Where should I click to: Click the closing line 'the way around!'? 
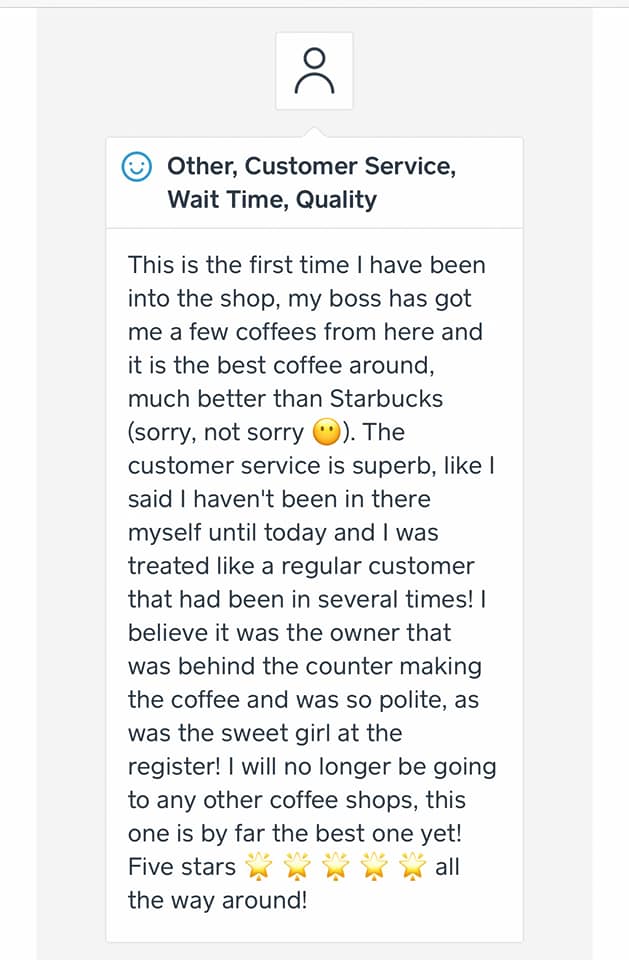click(217, 901)
